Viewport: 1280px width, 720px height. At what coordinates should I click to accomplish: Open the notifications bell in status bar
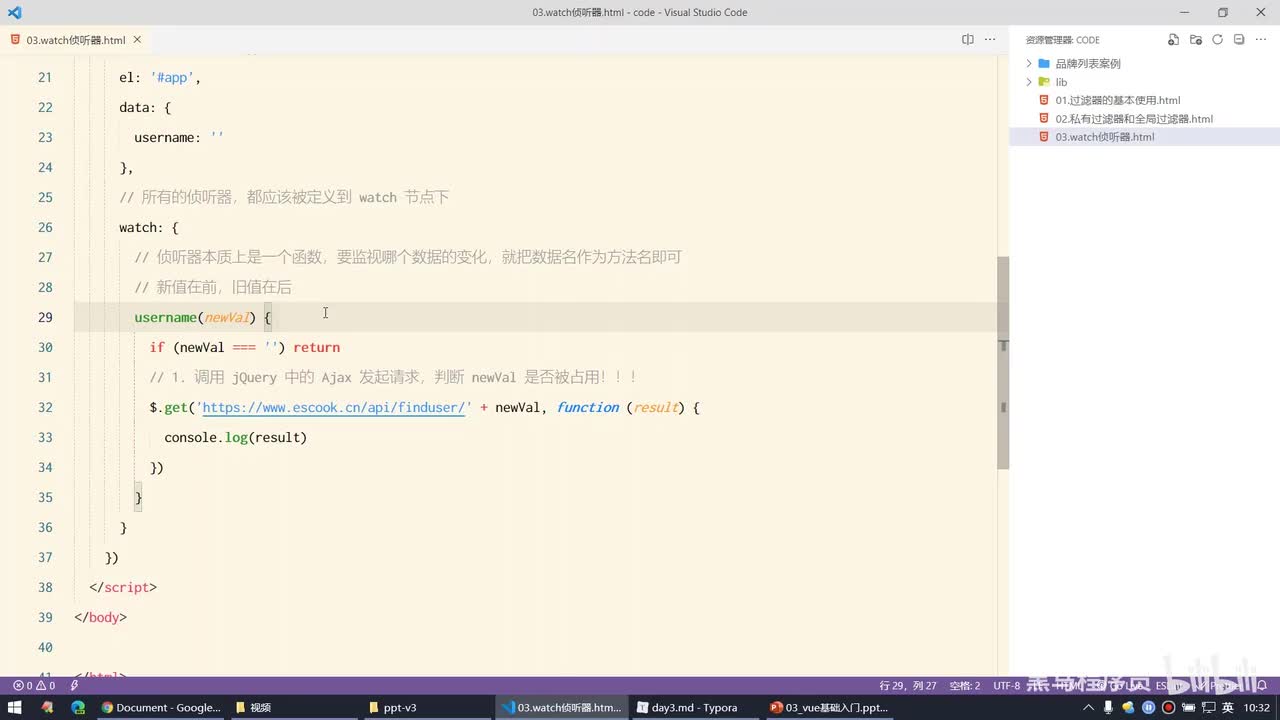pos(1264,685)
